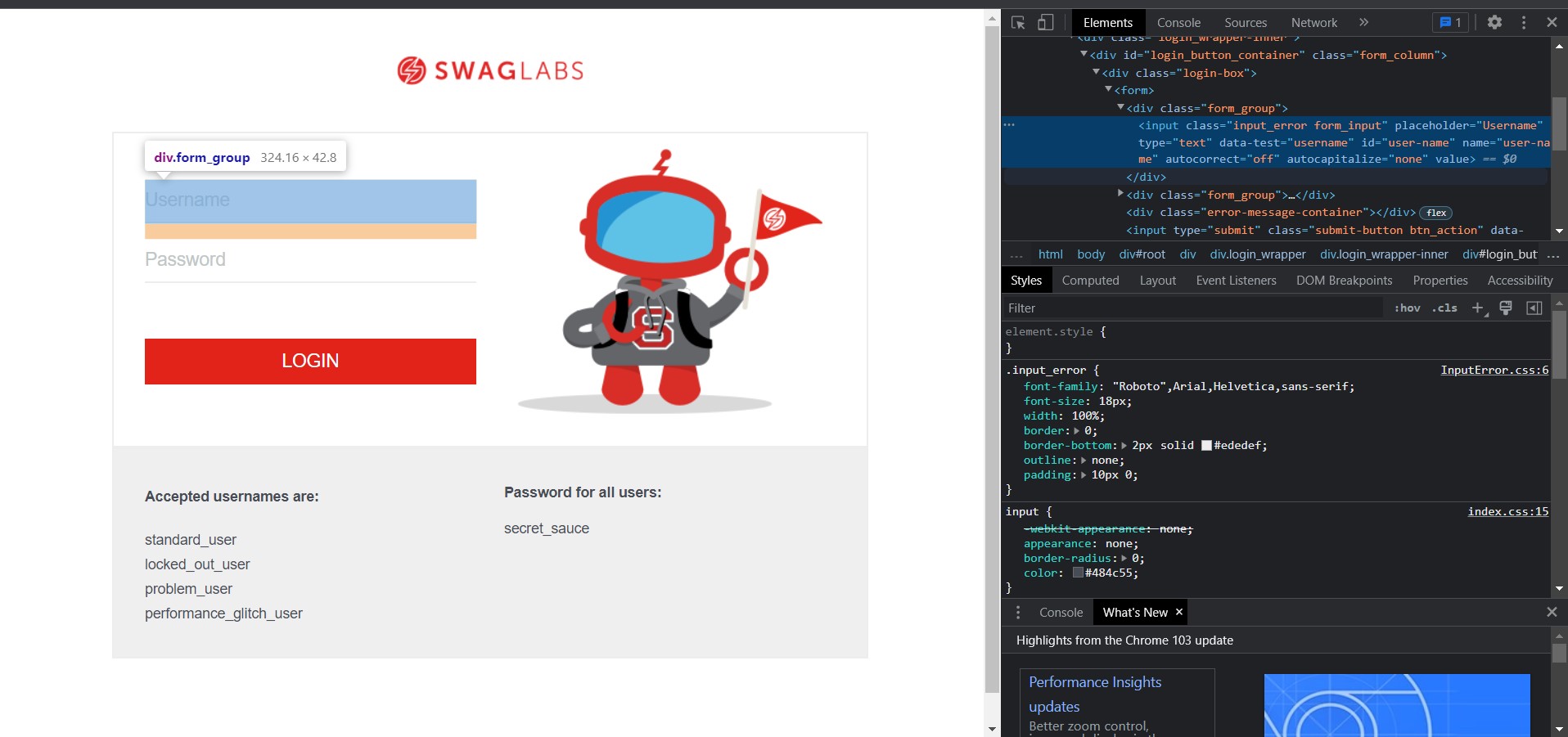Open the index.css:15 source link
The width and height of the screenshot is (1568, 737).
coord(1507,512)
